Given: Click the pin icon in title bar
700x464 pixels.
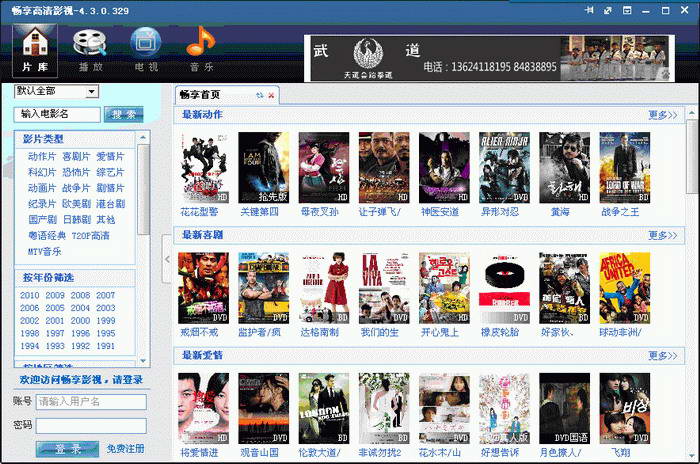Looking at the screenshot, I should click(589, 10).
